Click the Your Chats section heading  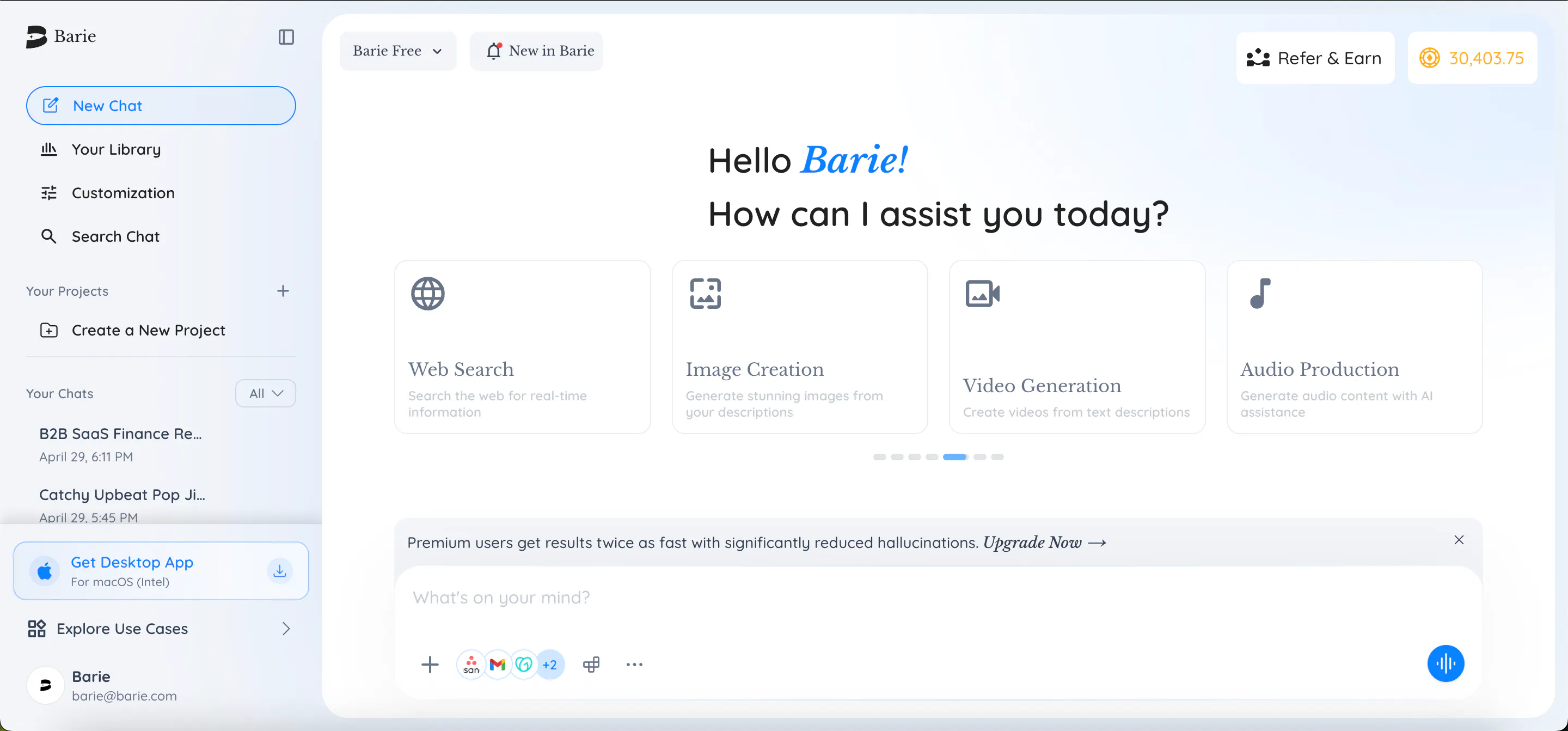click(x=60, y=393)
